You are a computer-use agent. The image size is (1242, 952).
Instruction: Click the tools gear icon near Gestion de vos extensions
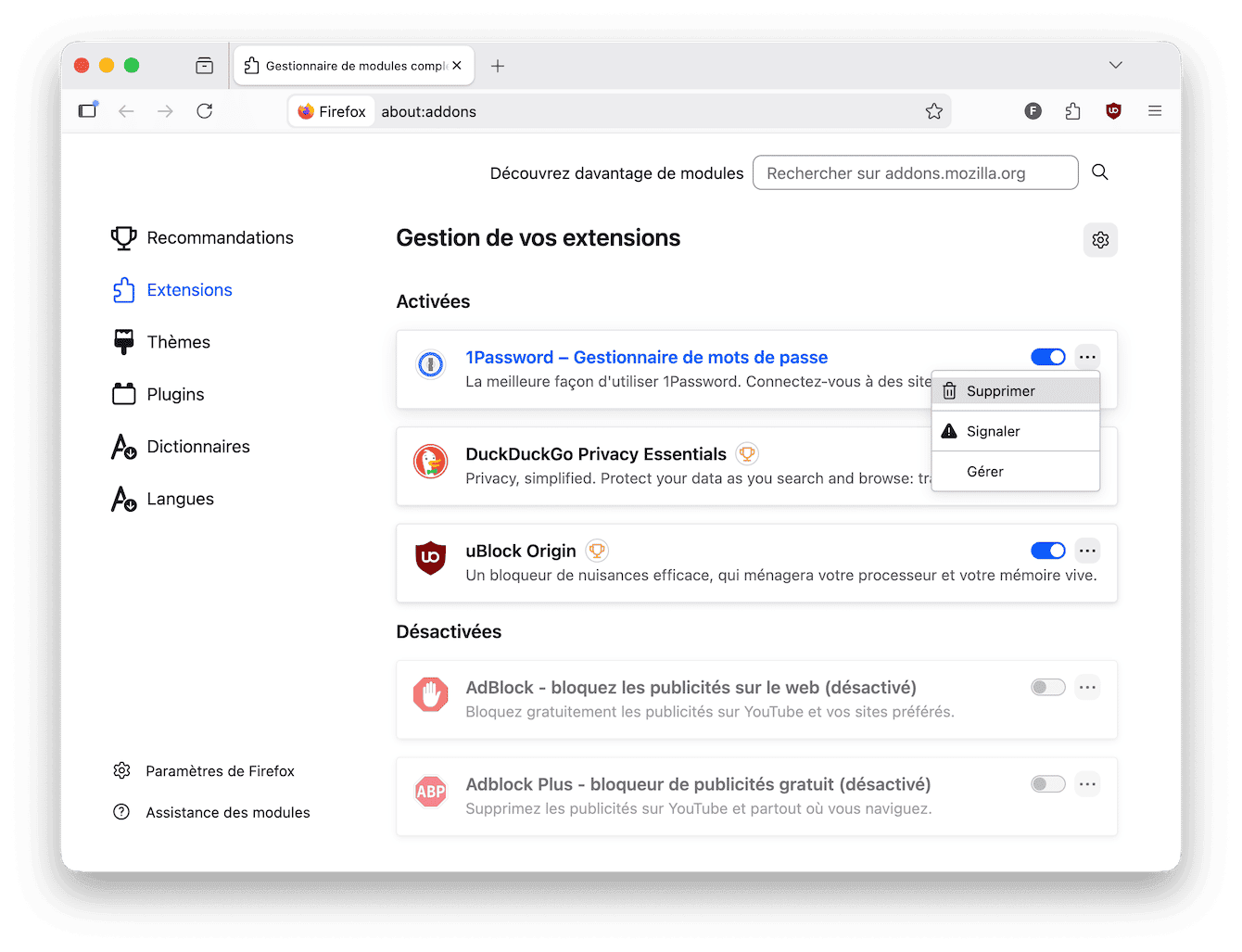tap(1100, 239)
